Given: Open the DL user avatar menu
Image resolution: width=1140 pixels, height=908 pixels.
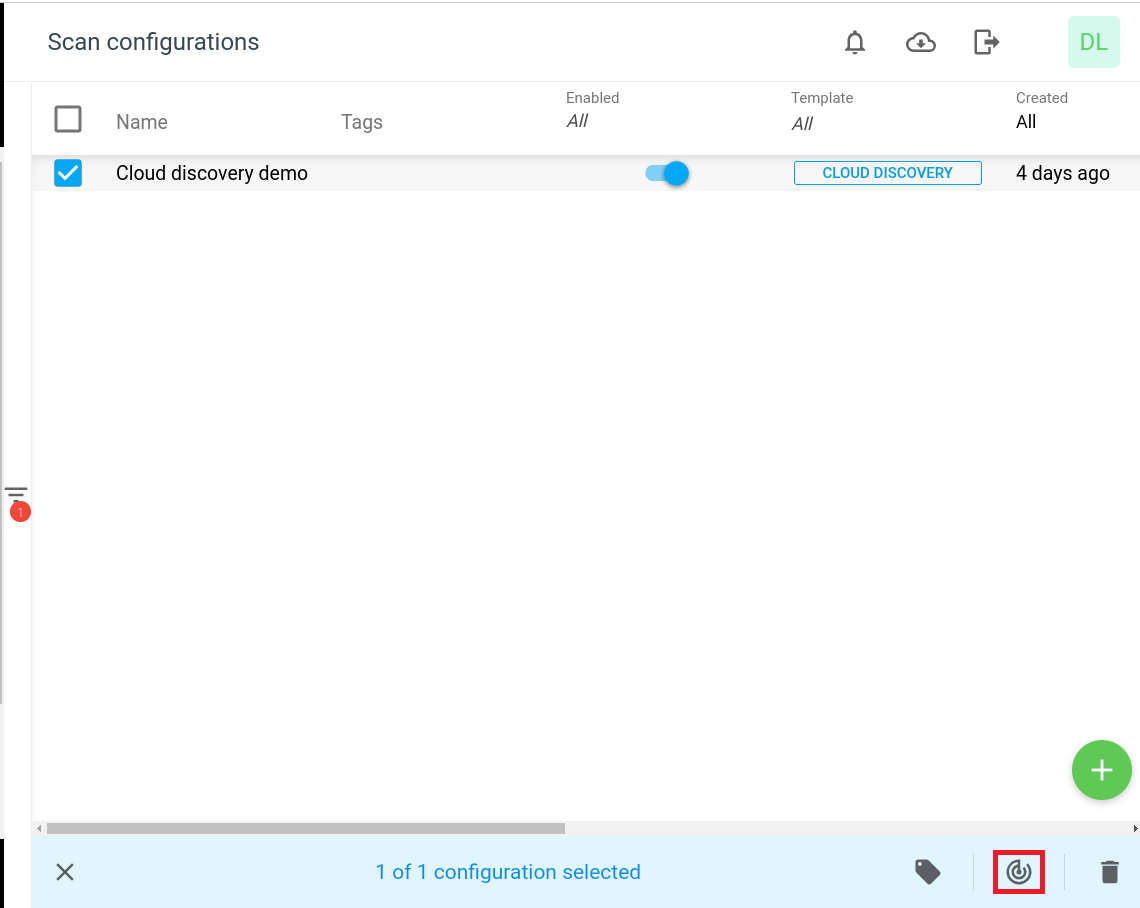Looking at the screenshot, I should (x=1093, y=42).
